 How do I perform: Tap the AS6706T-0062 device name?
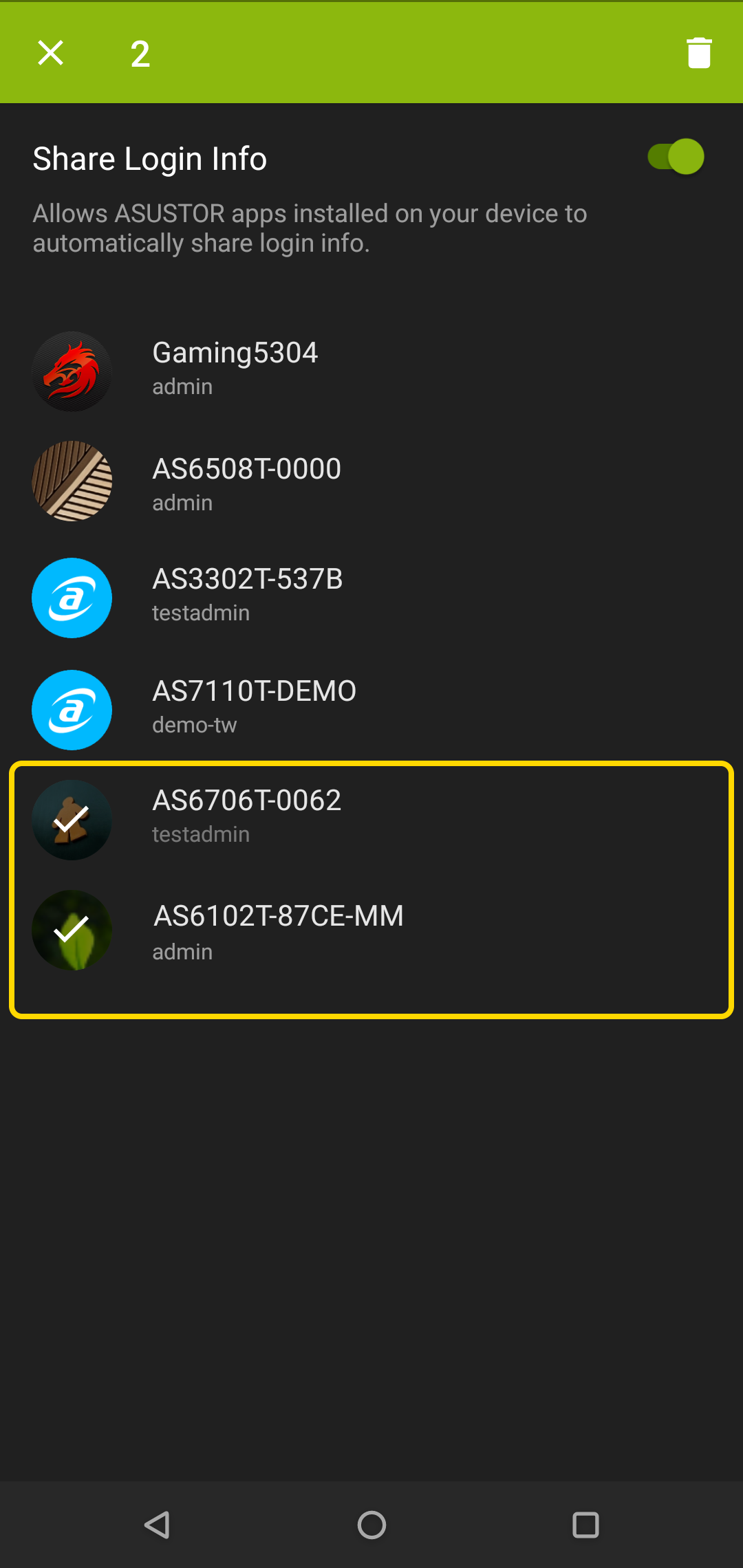tap(246, 801)
